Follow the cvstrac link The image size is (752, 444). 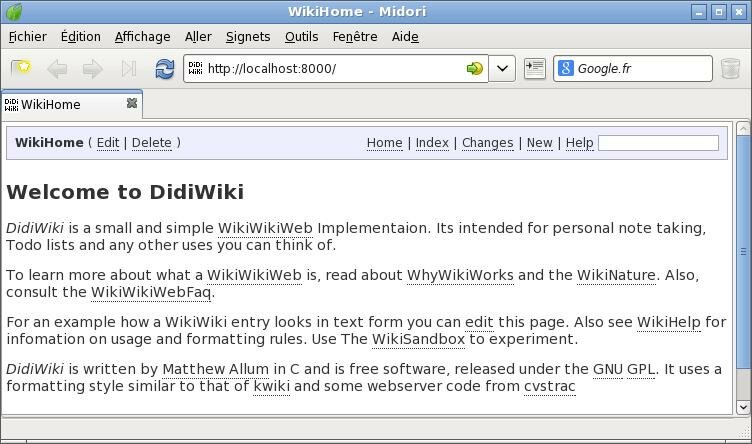point(550,386)
